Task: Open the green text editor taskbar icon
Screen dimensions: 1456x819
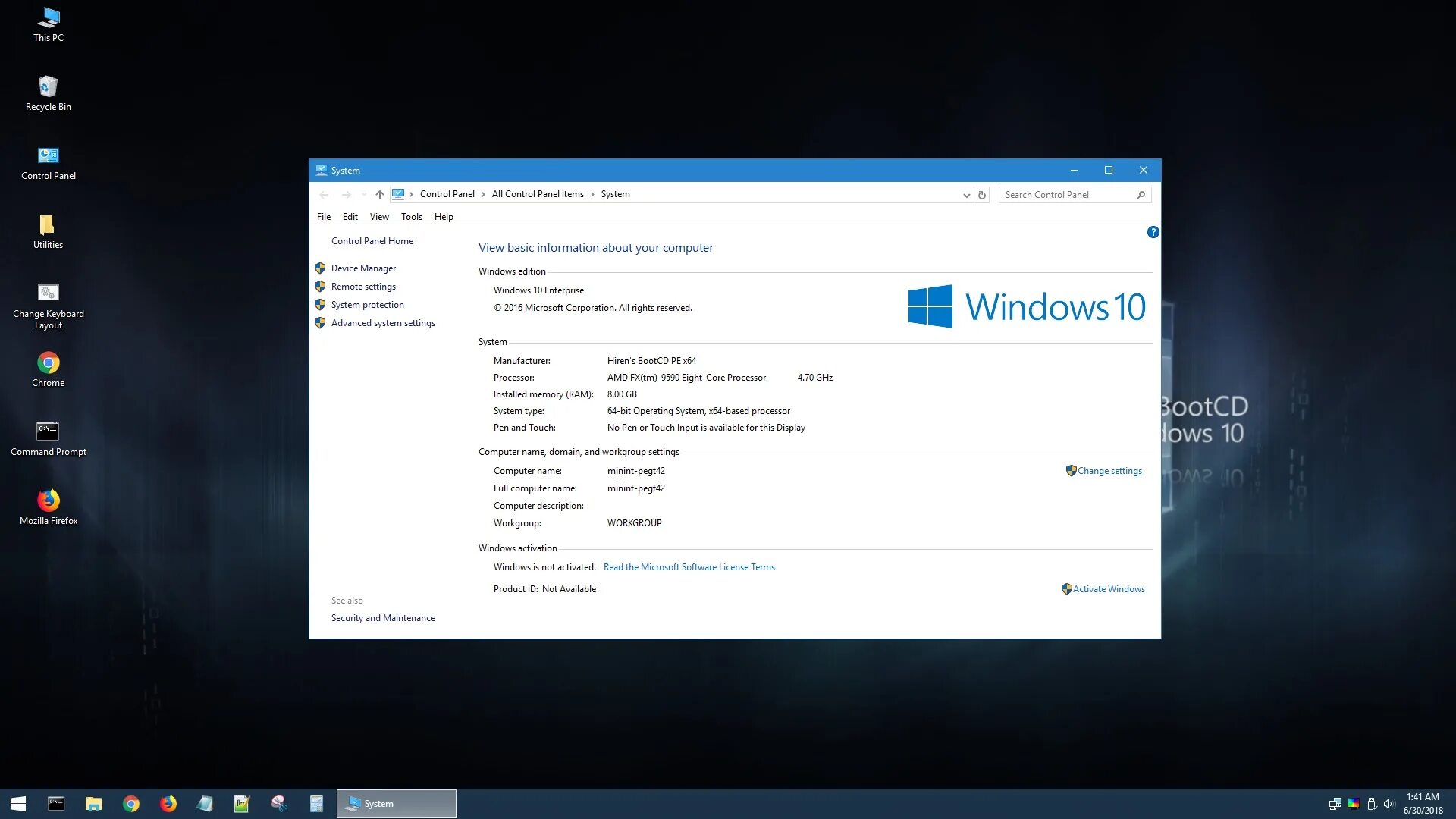Action: pos(242,804)
